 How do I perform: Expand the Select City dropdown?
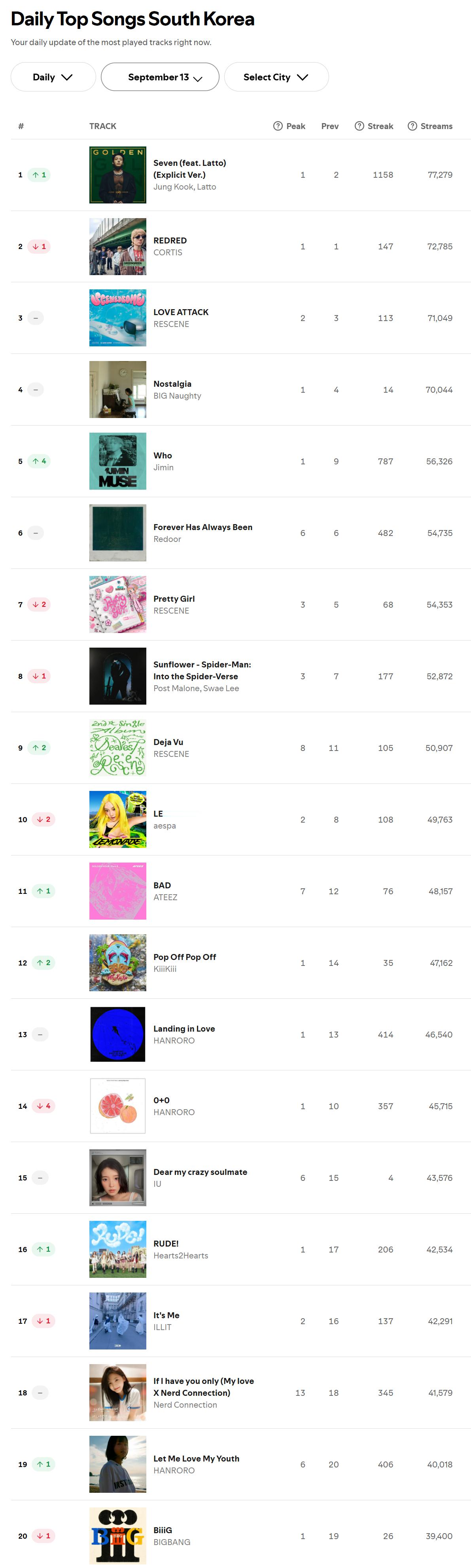click(276, 77)
